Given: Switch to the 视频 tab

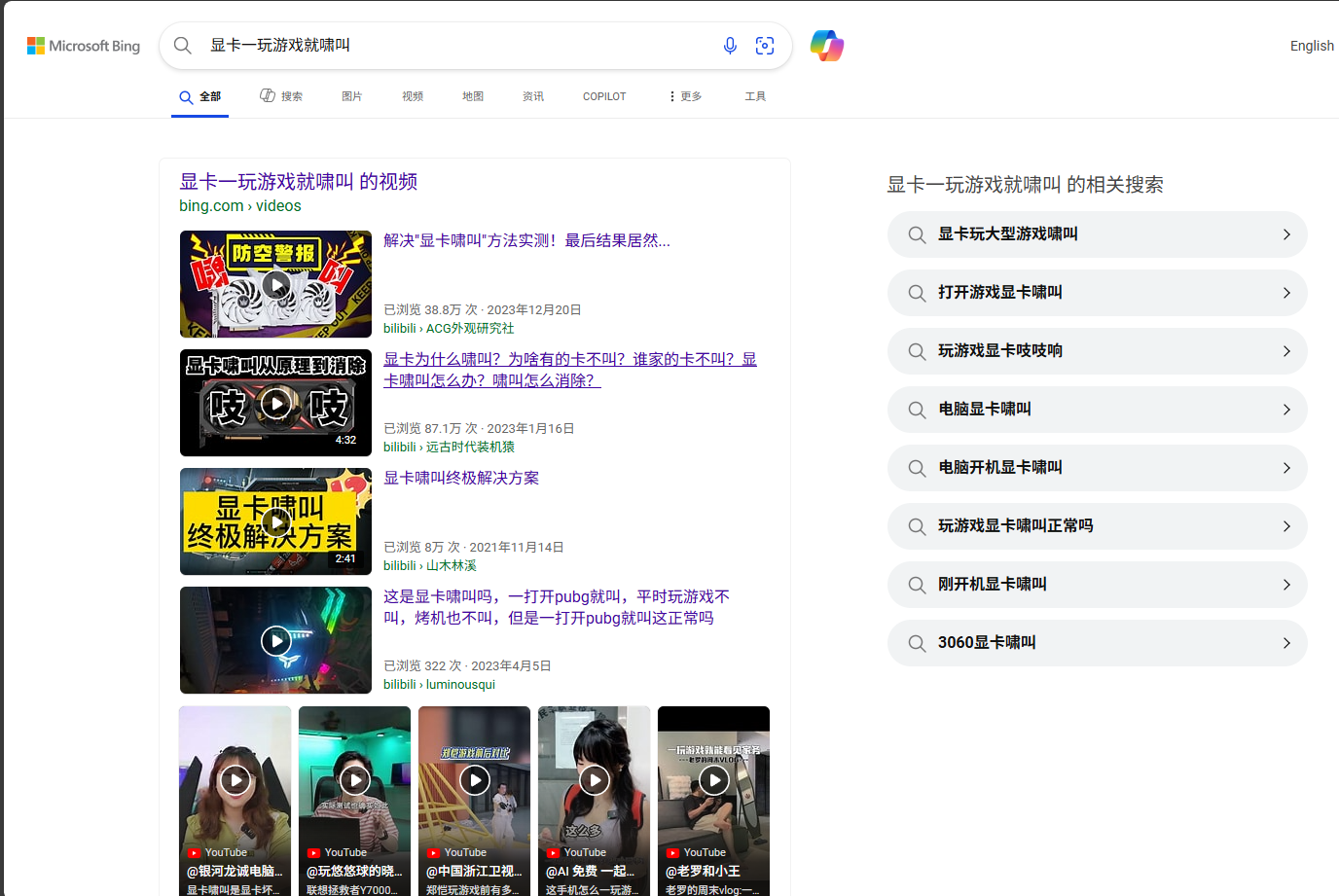Looking at the screenshot, I should [x=412, y=95].
